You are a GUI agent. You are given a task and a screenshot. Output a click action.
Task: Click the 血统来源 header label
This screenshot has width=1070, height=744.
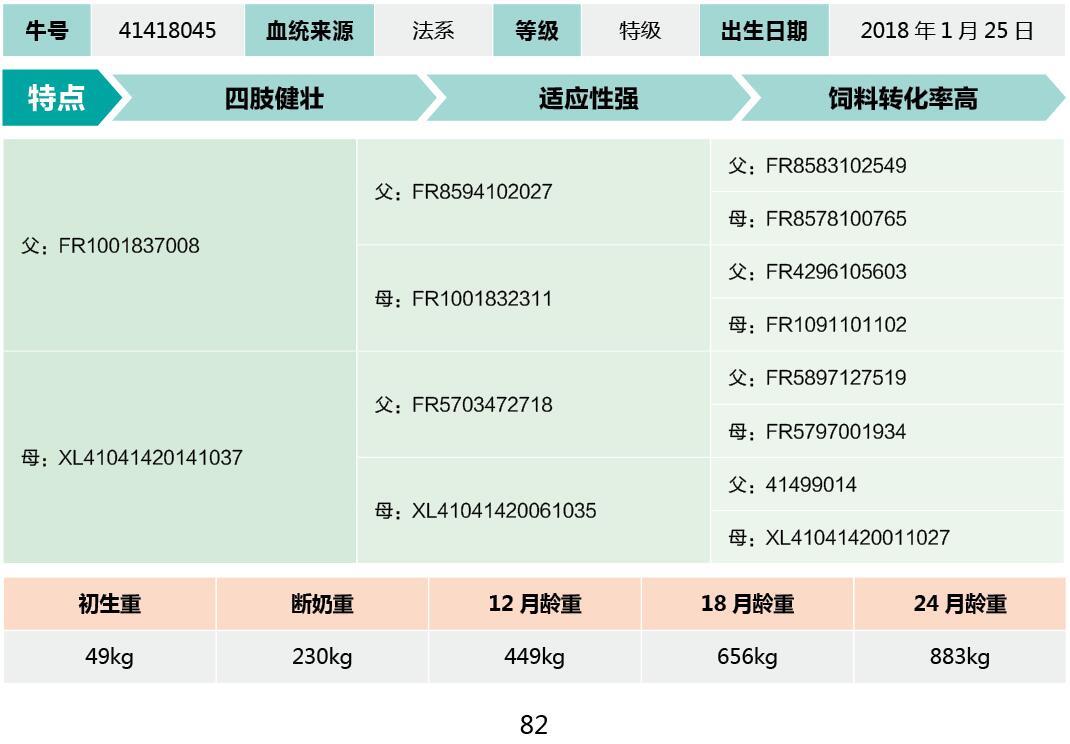coord(309,30)
